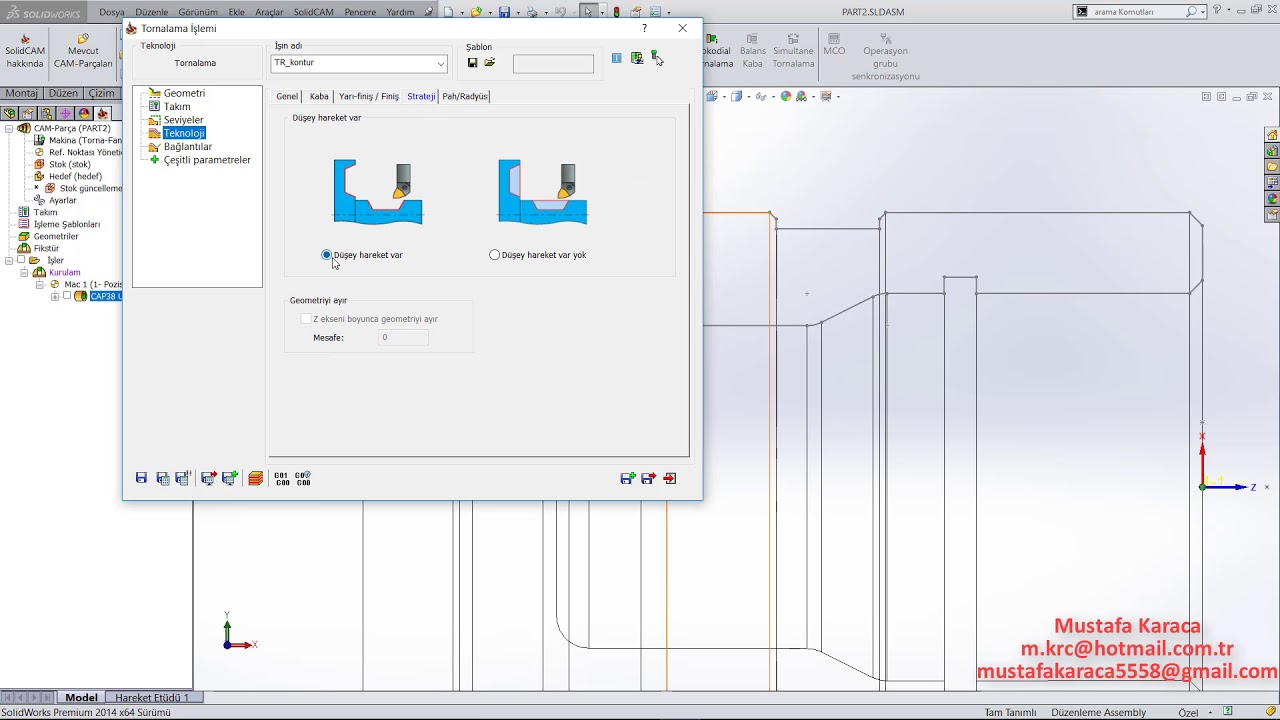
Task: Select the Düşey hareket var yok radio button
Action: pos(494,255)
